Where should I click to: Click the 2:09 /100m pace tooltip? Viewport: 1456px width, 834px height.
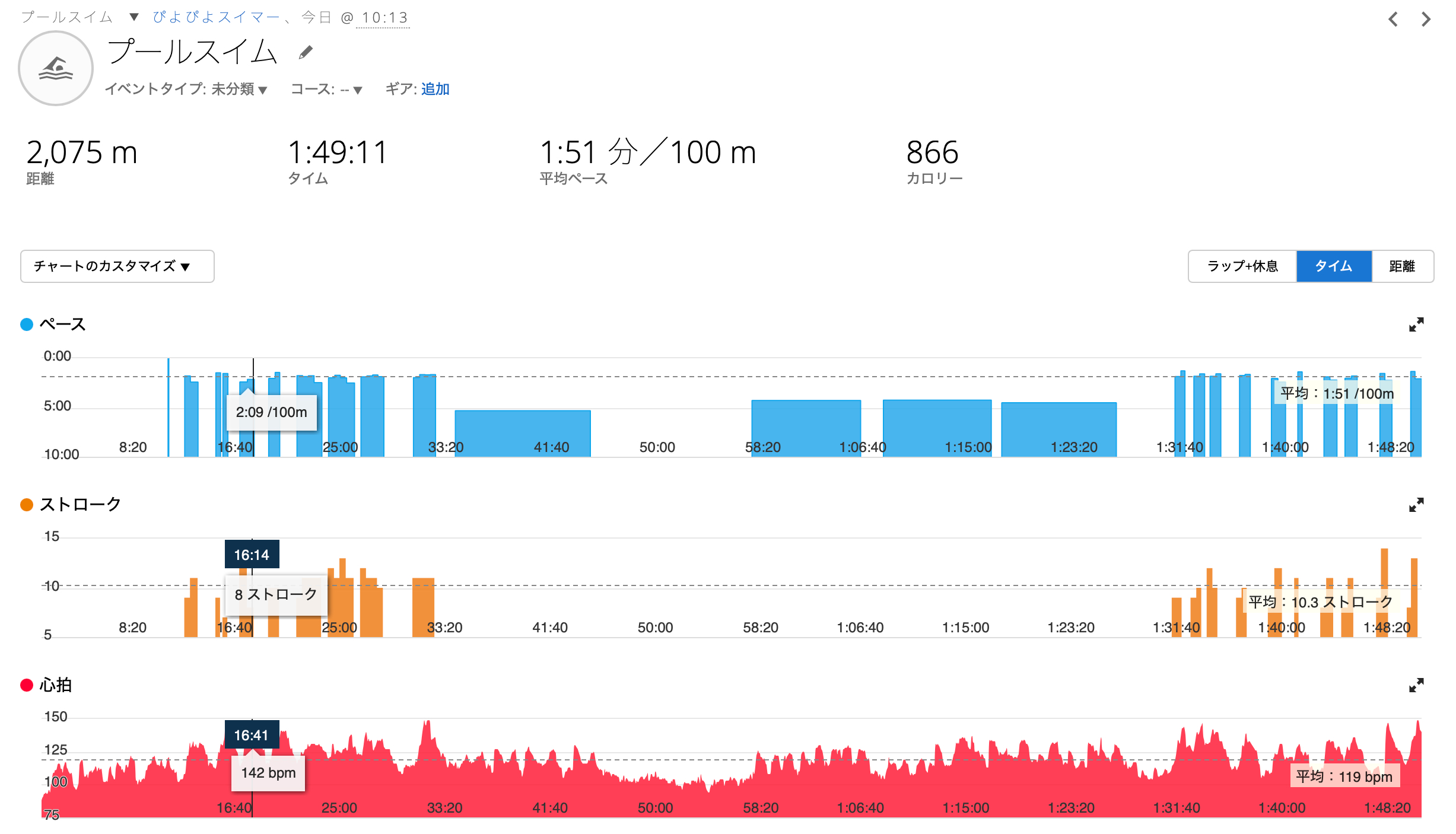[271, 412]
